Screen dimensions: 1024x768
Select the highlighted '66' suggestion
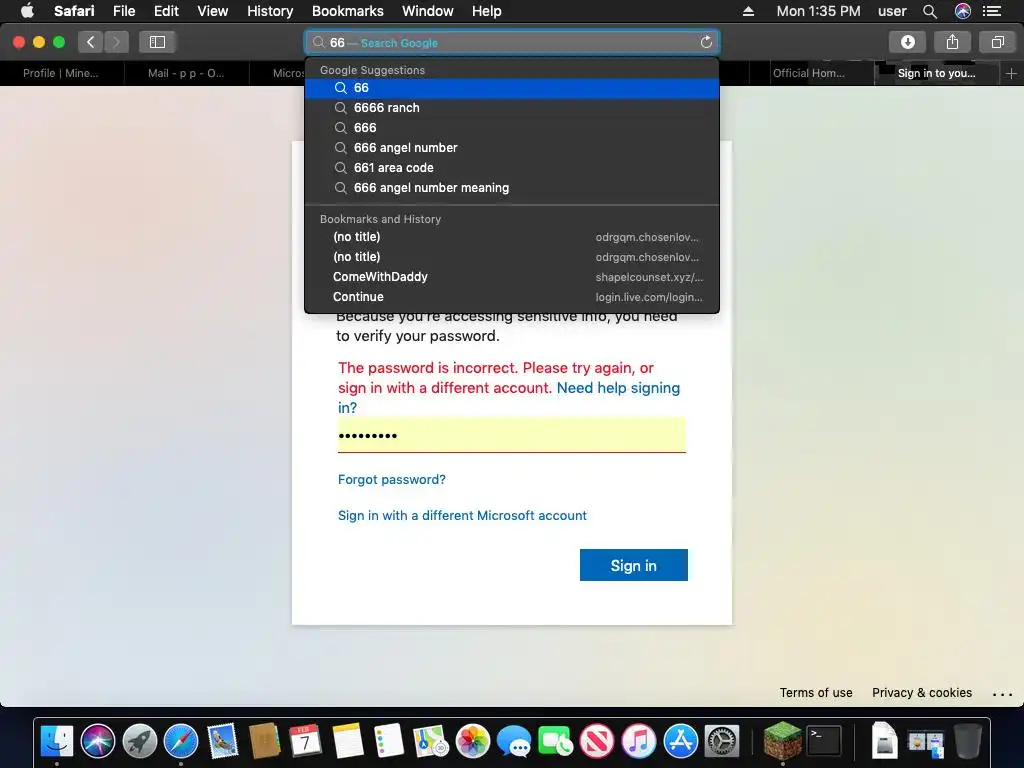(x=512, y=88)
